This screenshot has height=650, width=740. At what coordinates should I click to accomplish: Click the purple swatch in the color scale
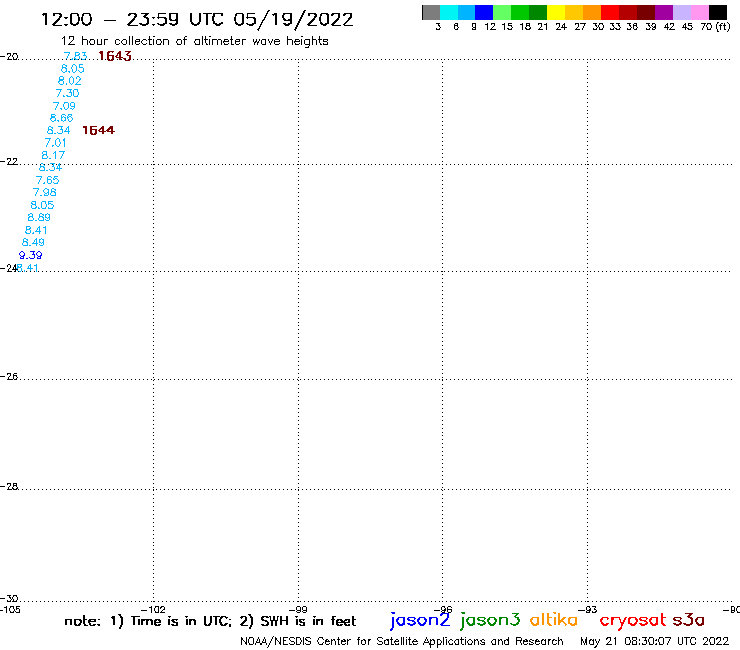pyautogui.click(x=664, y=13)
